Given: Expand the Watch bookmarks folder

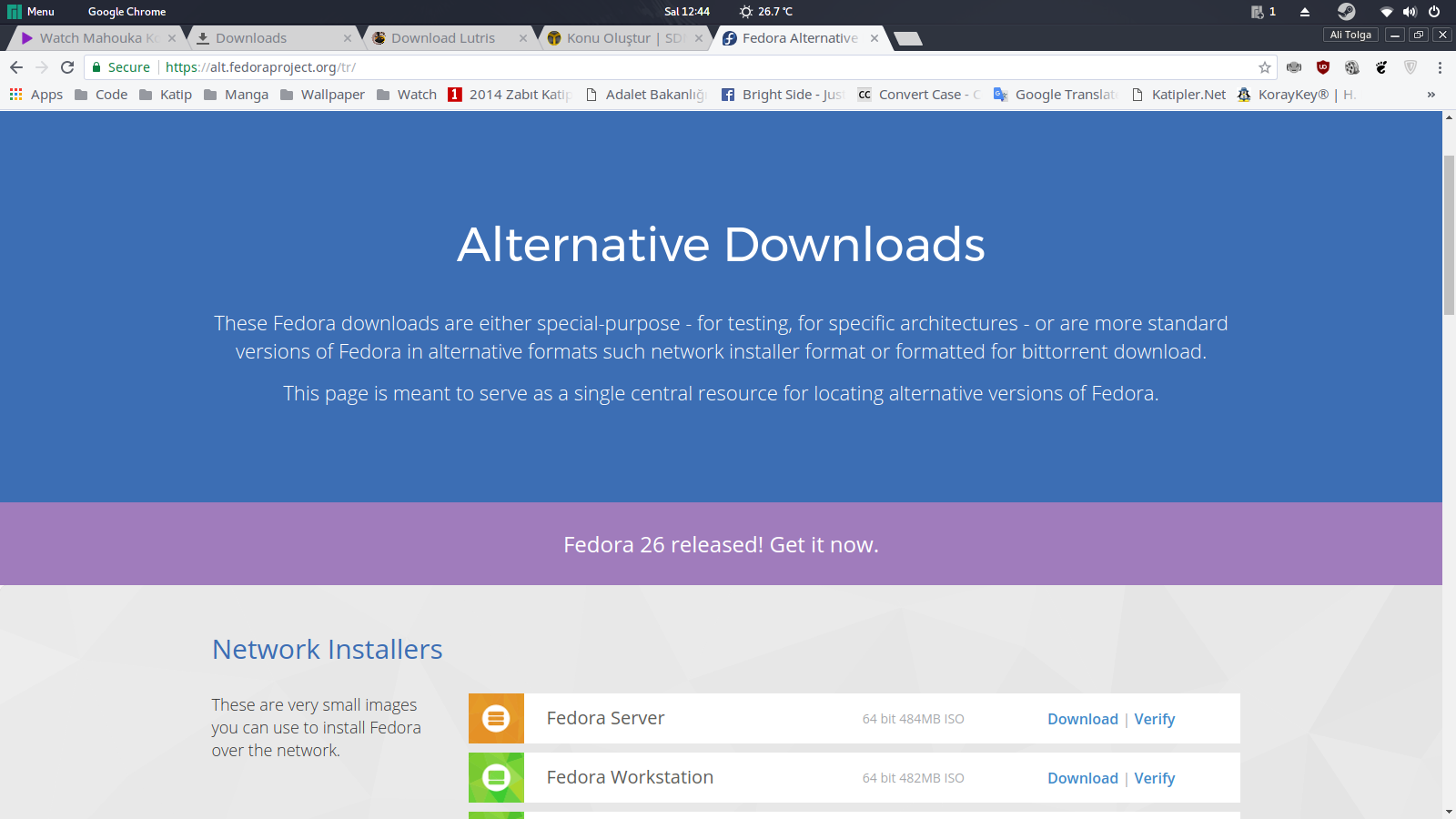Looking at the screenshot, I should [406, 95].
